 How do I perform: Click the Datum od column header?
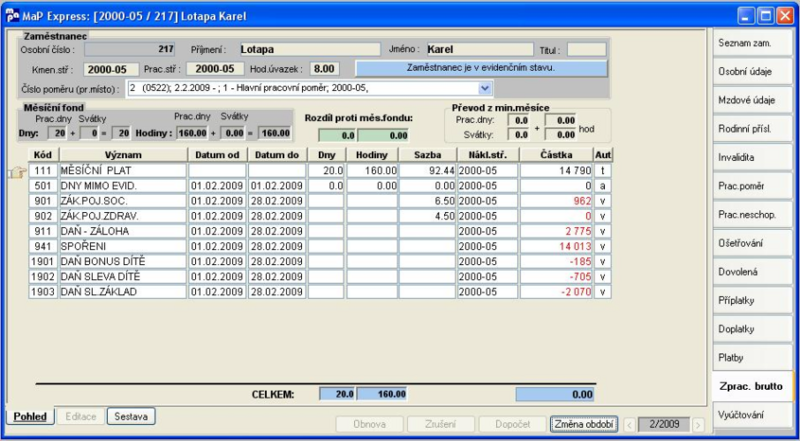click(x=217, y=155)
